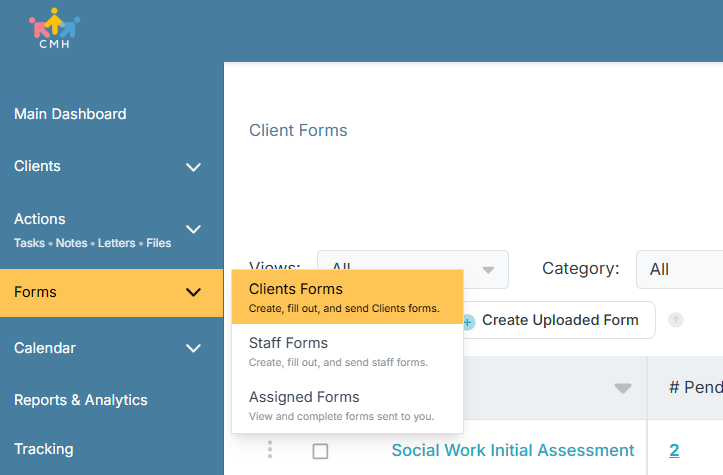Open row options three-dot menu
This screenshot has height=475, width=723.
pos(270,450)
